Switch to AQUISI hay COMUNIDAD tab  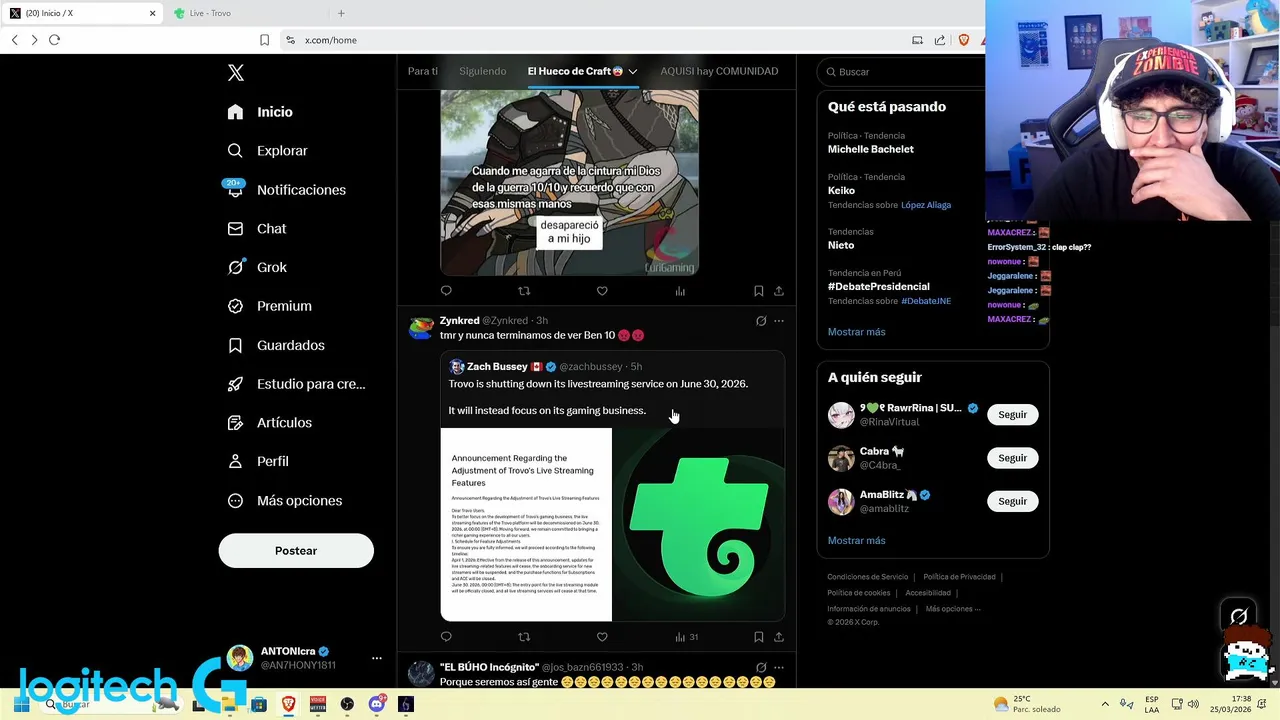[719, 71]
